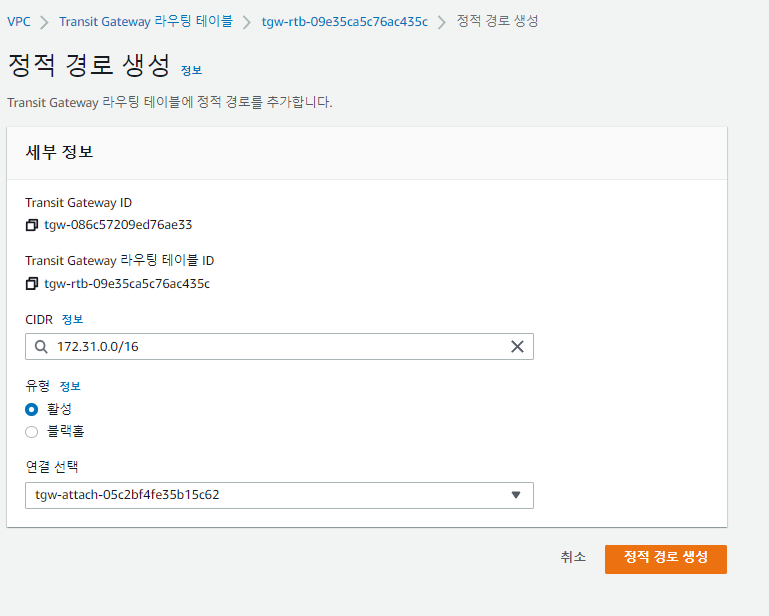This screenshot has width=769, height=616.
Task: Select the 블랙홀 radio option
Action: 32,432
